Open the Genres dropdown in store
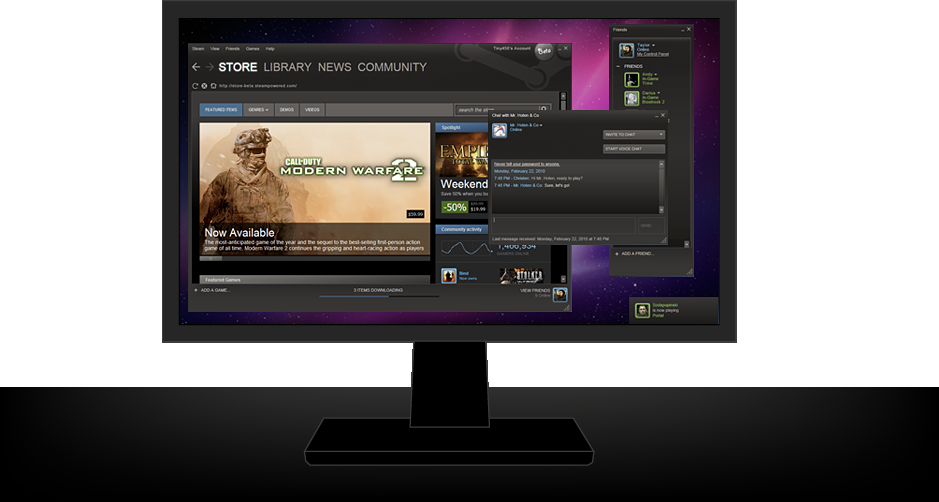The image size is (939, 502). (x=258, y=110)
